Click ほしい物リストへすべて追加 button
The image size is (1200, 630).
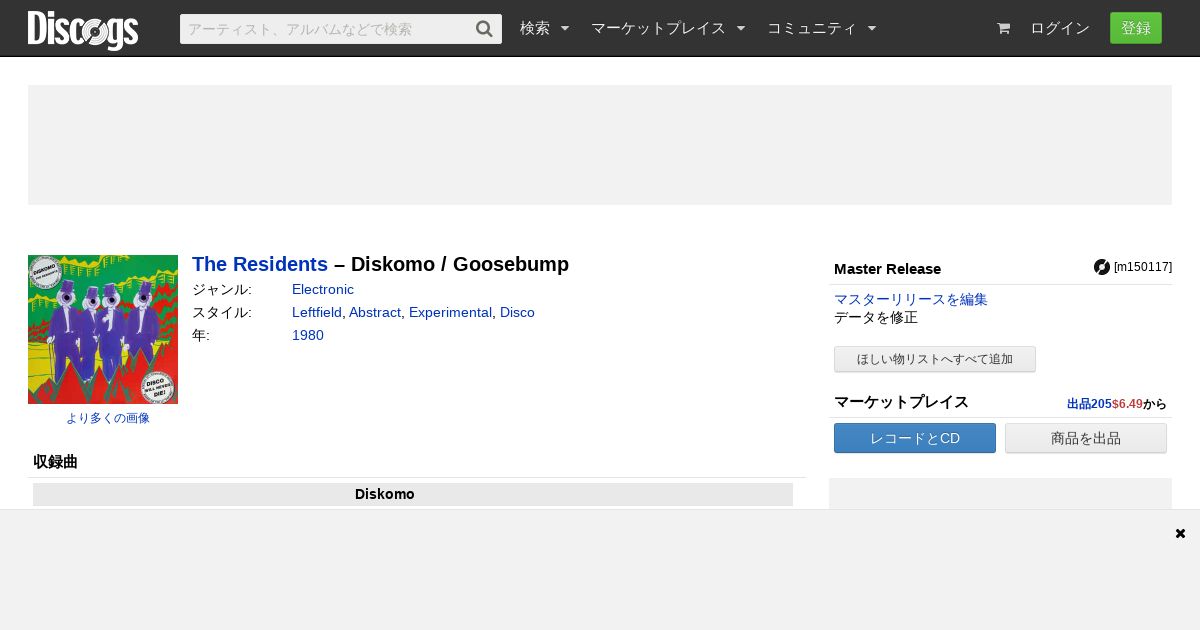(935, 359)
